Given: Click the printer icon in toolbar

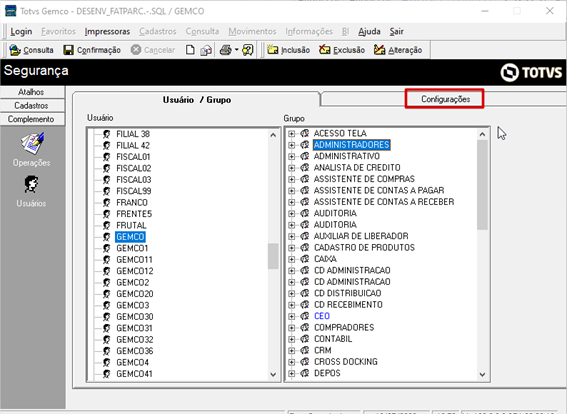Looking at the screenshot, I should (x=226, y=50).
